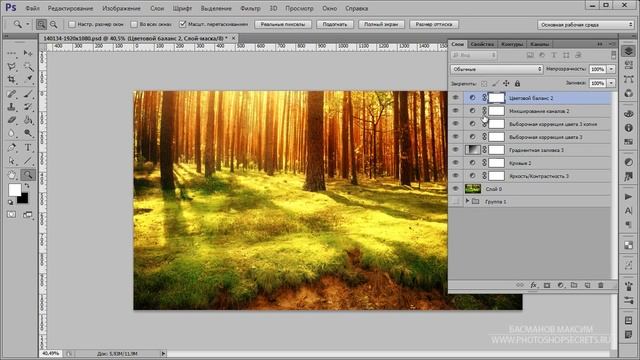
Task: Open the 'Изображение' menu
Action: pos(121,8)
